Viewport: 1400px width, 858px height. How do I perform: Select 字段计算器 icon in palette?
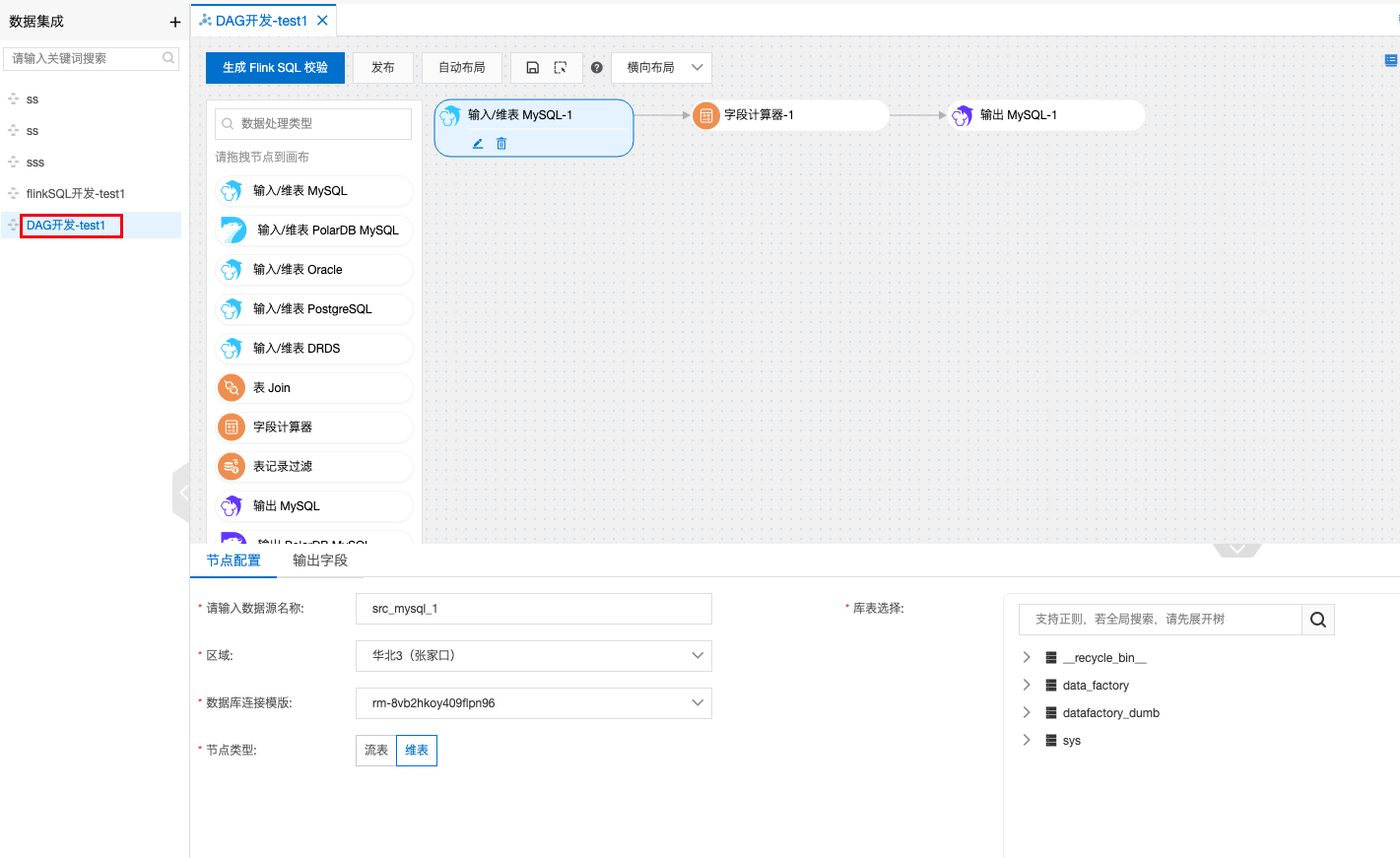click(232, 428)
